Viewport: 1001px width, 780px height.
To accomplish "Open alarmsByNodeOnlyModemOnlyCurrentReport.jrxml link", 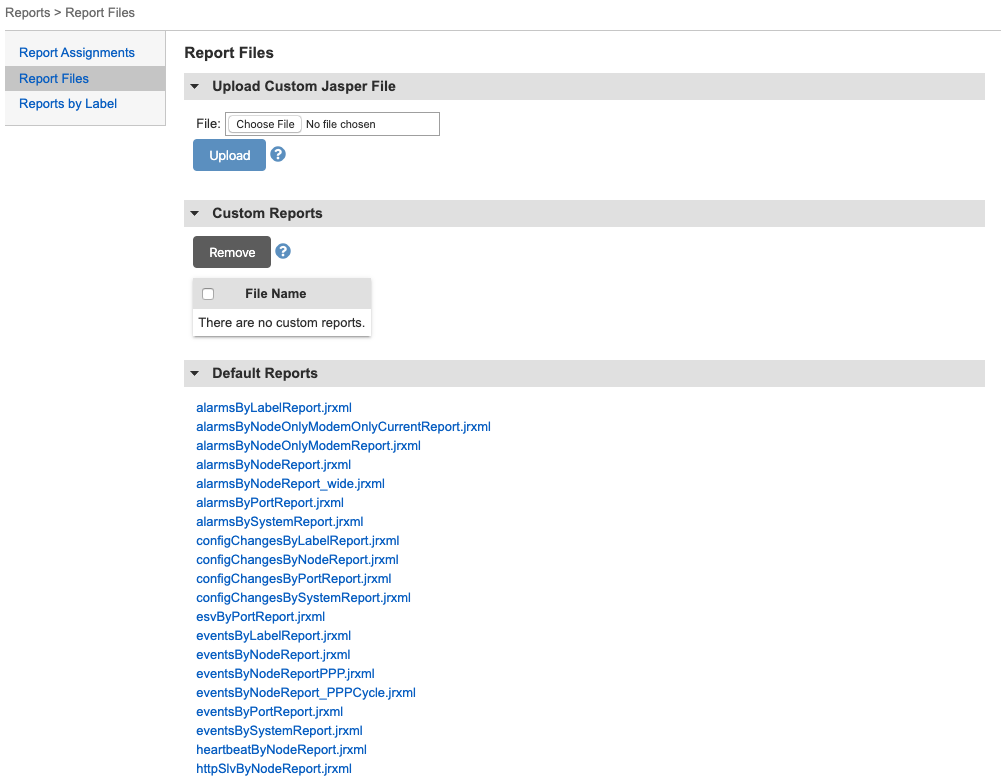I will click(x=343, y=426).
